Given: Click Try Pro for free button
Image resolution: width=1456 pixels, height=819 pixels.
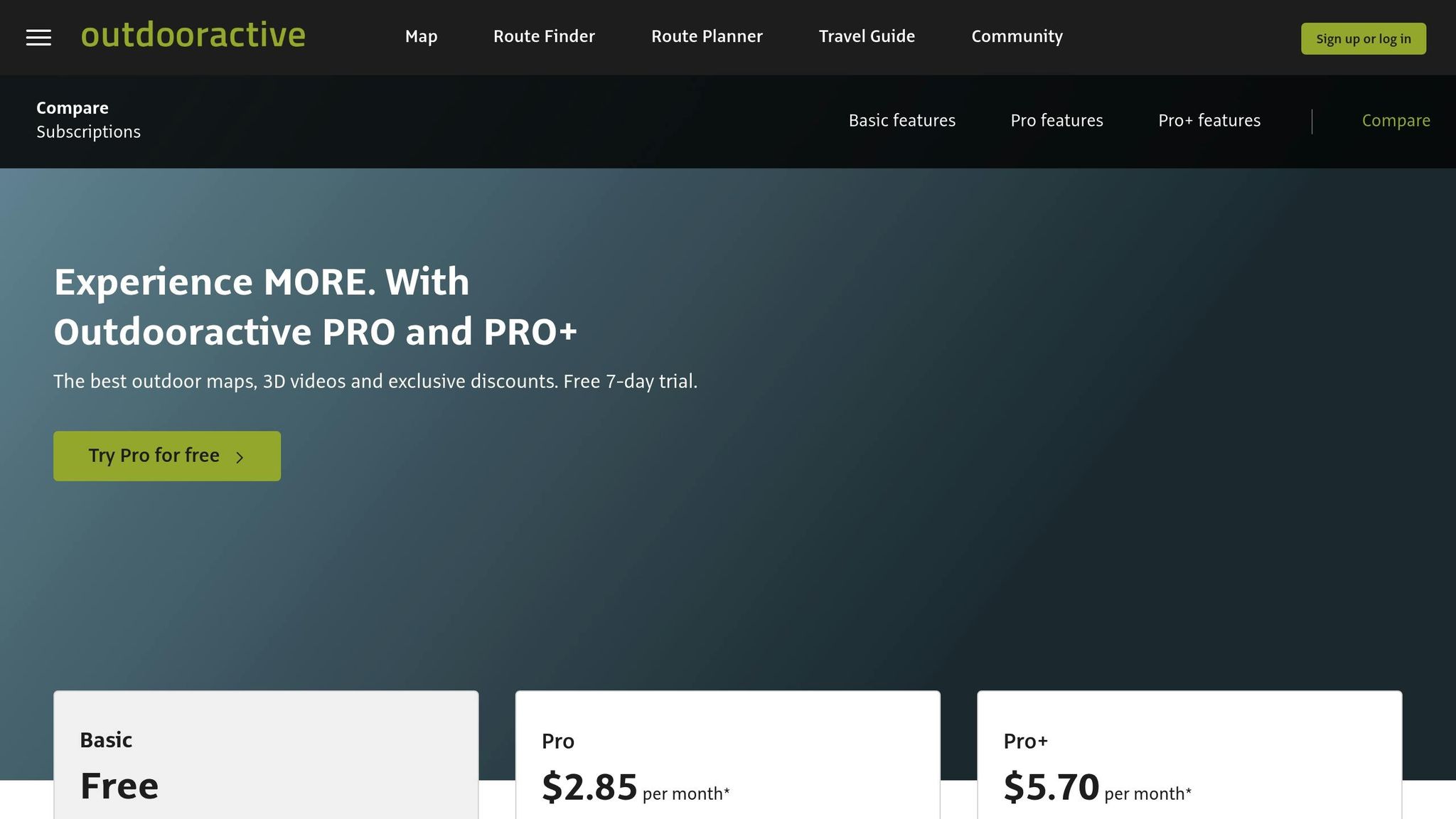Looking at the screenshot, I should click(167, 456).
